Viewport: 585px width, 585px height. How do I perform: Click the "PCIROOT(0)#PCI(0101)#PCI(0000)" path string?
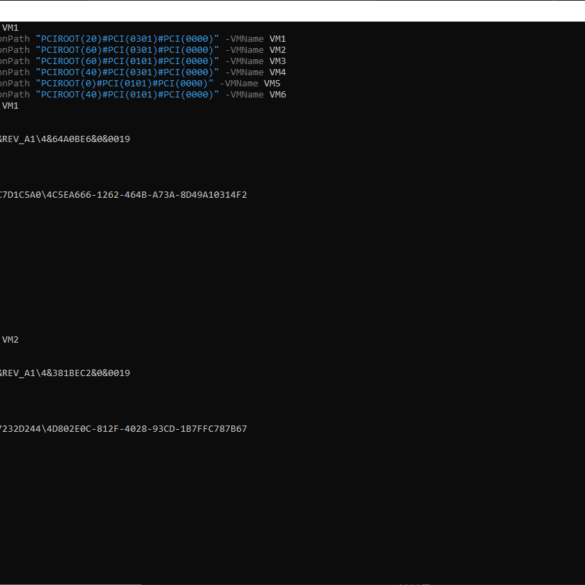click(x=125, y=84)
